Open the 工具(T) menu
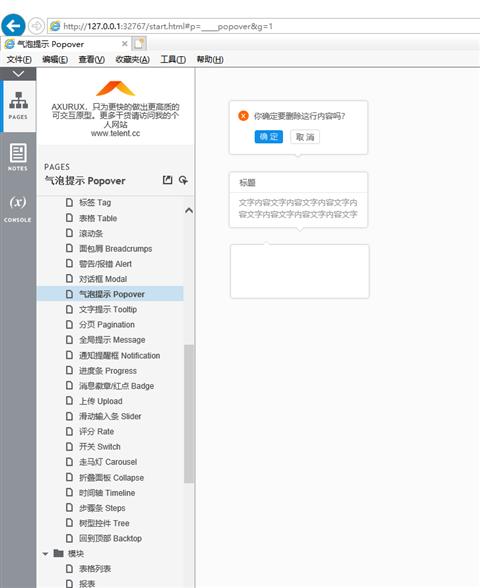The width and height of the screenshot is (480, 588). pos(173,60)
